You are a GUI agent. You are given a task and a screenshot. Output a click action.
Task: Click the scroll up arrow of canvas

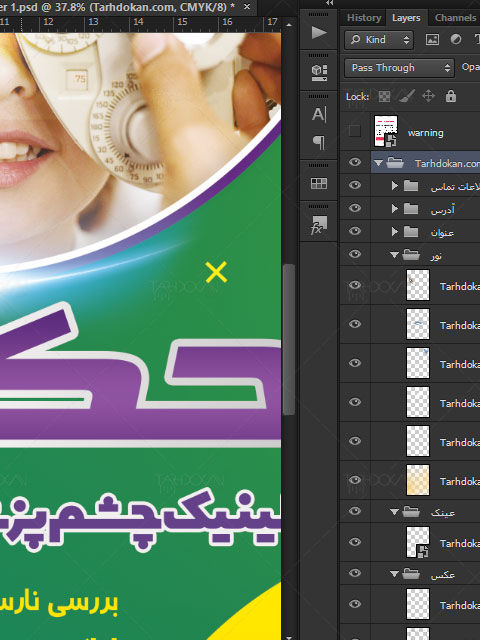coord(289,25)
